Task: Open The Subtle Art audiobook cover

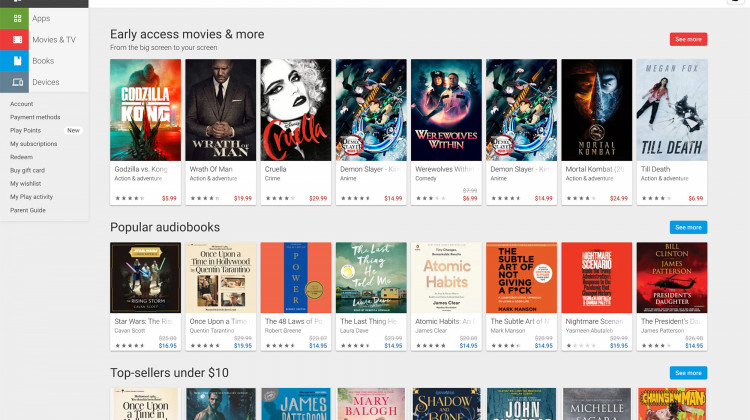Action: [x=521, y=277]
